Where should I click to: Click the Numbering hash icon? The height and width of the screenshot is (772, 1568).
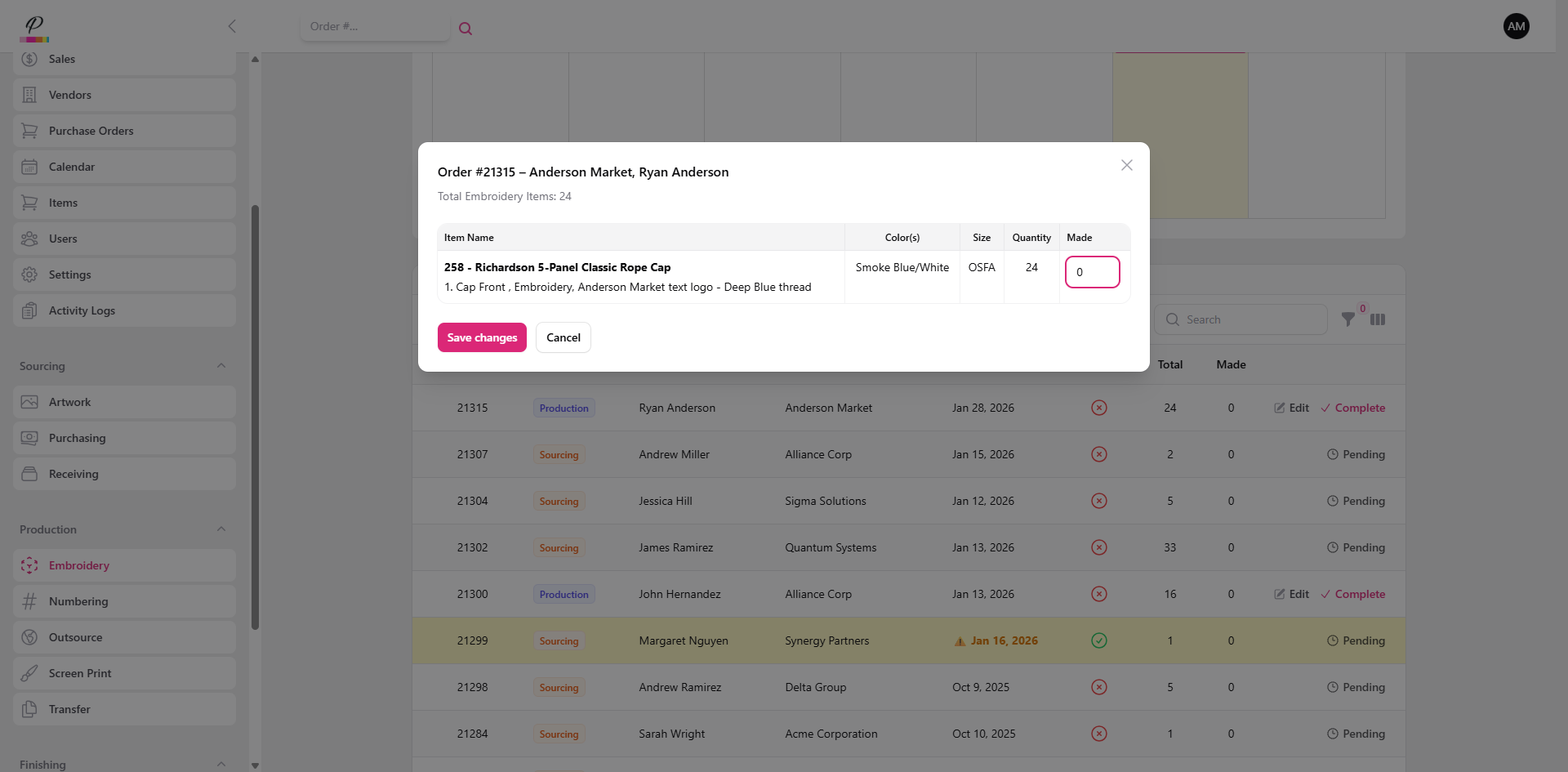[x=29, y=601]
